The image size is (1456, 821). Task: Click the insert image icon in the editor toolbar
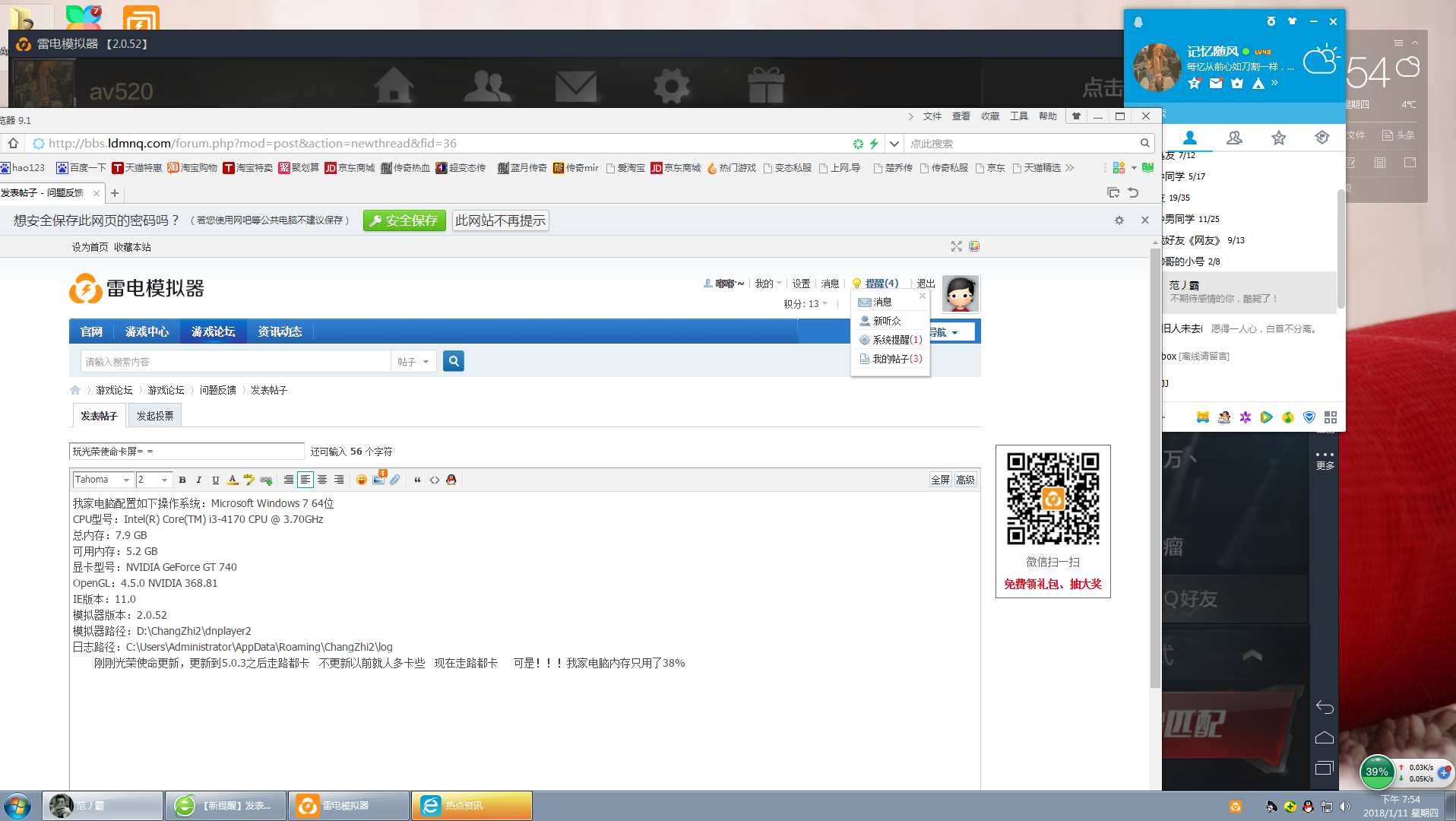click(379, 480)
